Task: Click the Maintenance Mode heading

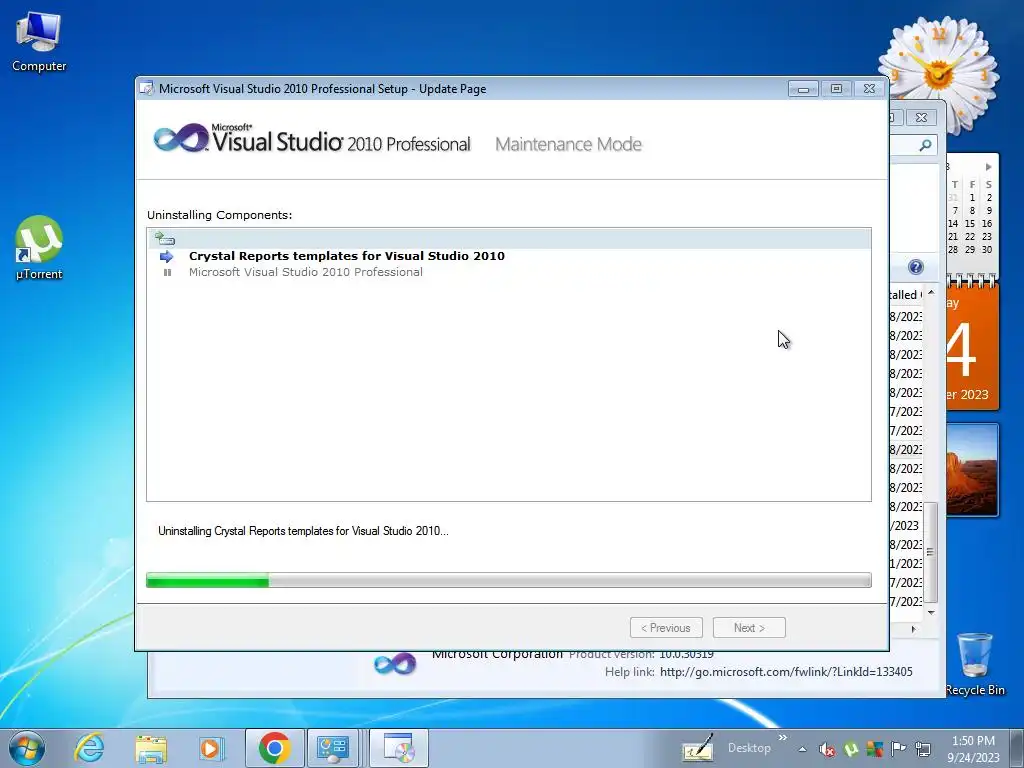Action: point(568,144)
